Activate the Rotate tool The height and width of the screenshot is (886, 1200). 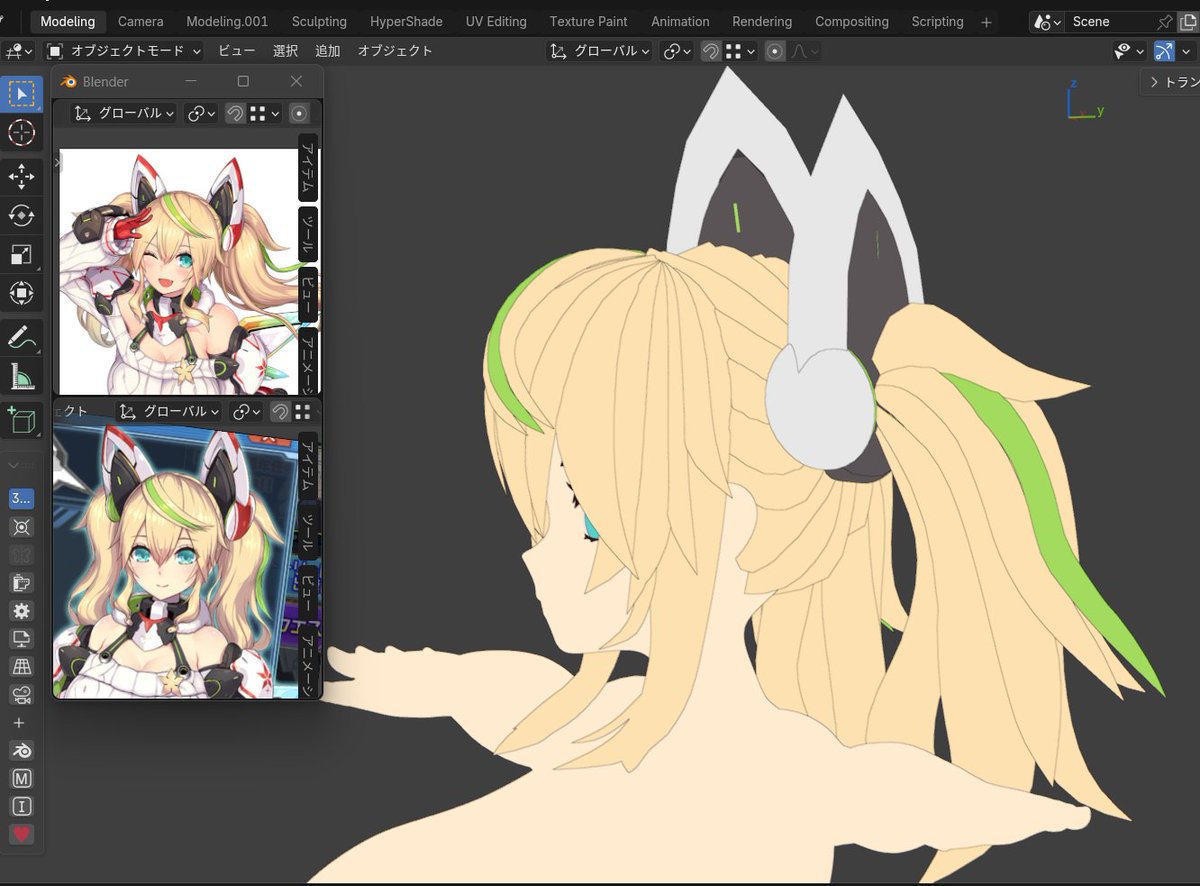tap(22, 215)
